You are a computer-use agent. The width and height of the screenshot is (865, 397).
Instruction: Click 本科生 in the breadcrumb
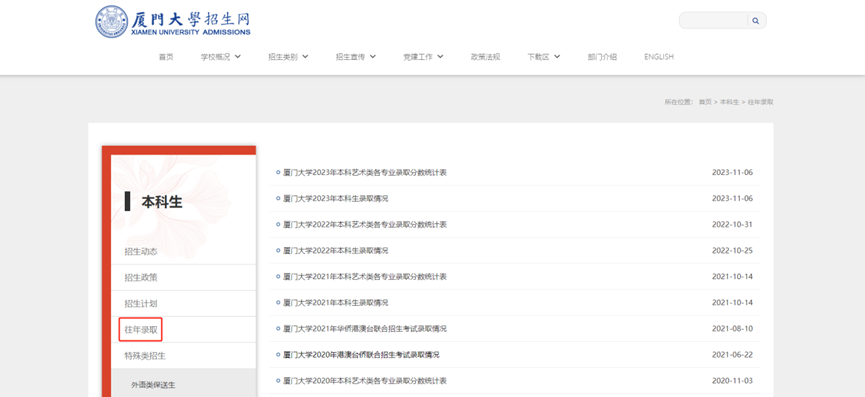[x=729, y=102]
